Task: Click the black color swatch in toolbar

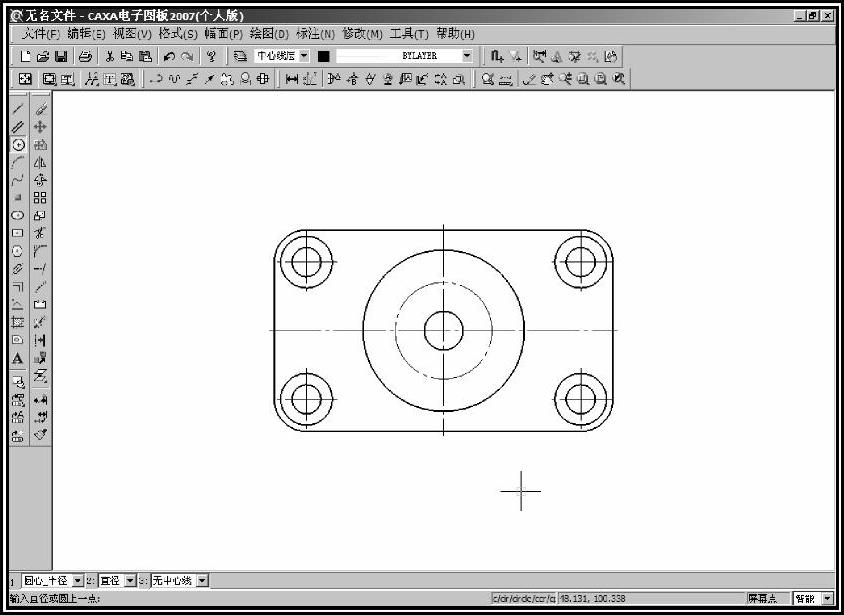Action: pyautogui.click(x=323, y=56)
